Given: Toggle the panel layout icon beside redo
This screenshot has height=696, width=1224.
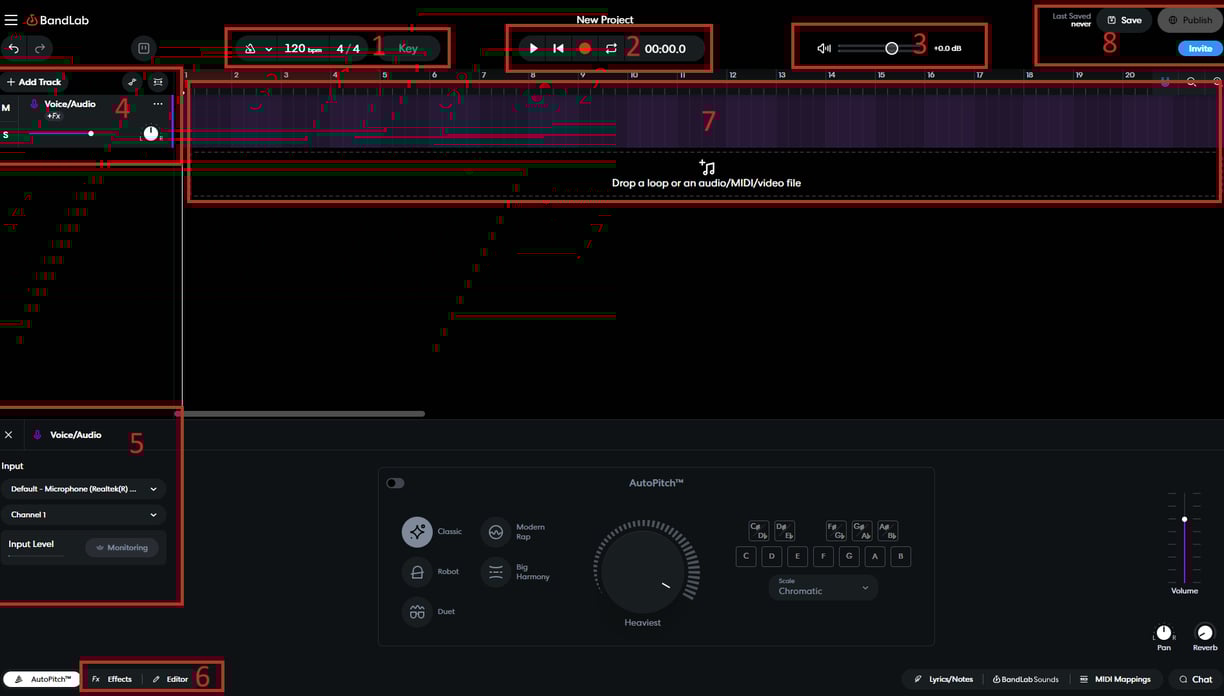Looking at the screenshot, I should pyautogui.click(x=143, y=48).
